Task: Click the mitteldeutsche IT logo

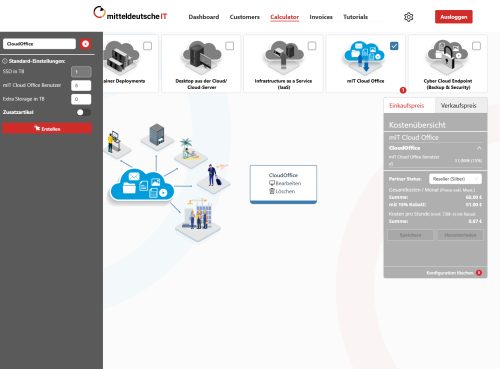Action: click(x=130, y=14)
